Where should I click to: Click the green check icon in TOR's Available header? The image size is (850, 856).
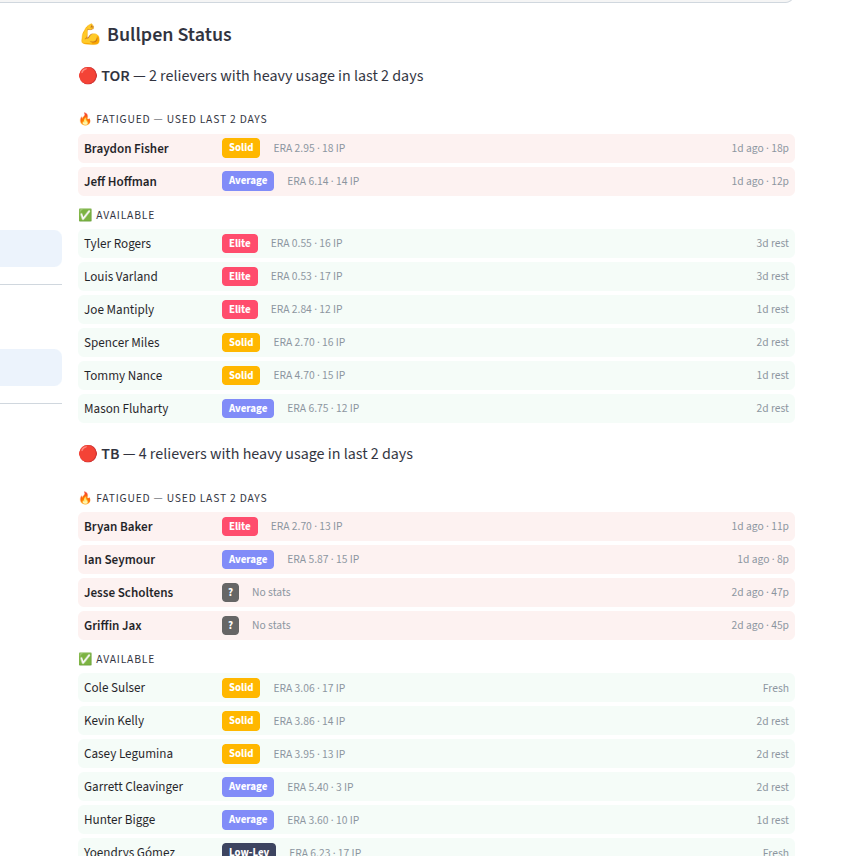click(85, 215)
